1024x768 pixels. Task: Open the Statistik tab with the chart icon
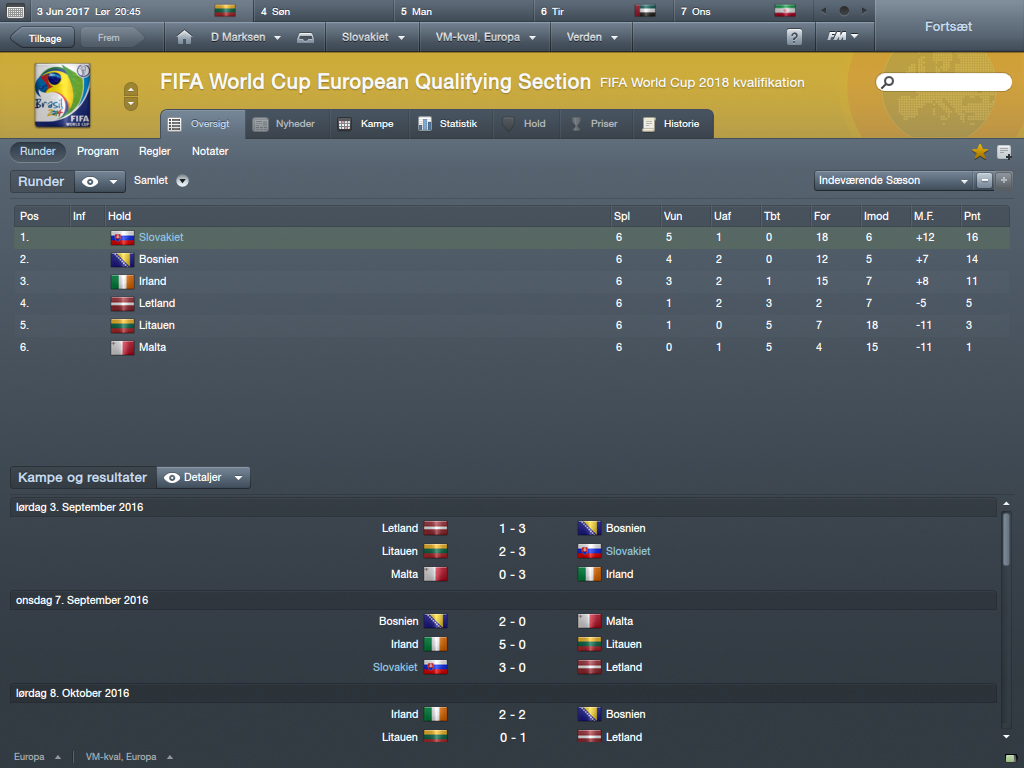coord(448,123)
